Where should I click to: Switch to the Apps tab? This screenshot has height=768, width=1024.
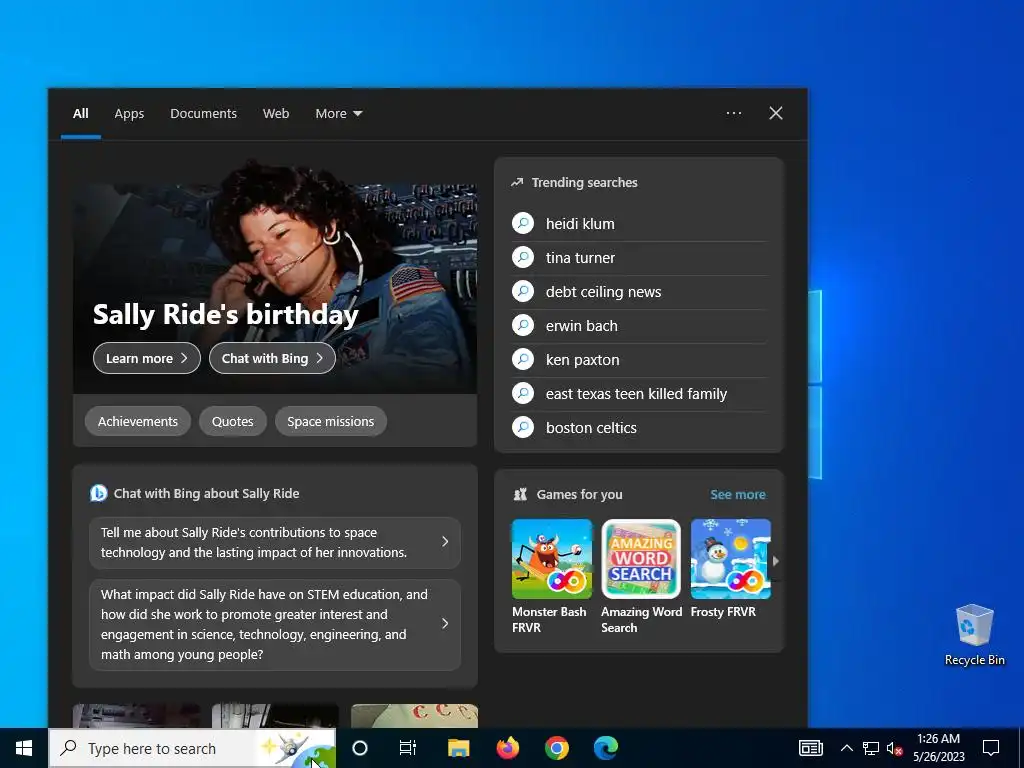click(x=129, y=114)
